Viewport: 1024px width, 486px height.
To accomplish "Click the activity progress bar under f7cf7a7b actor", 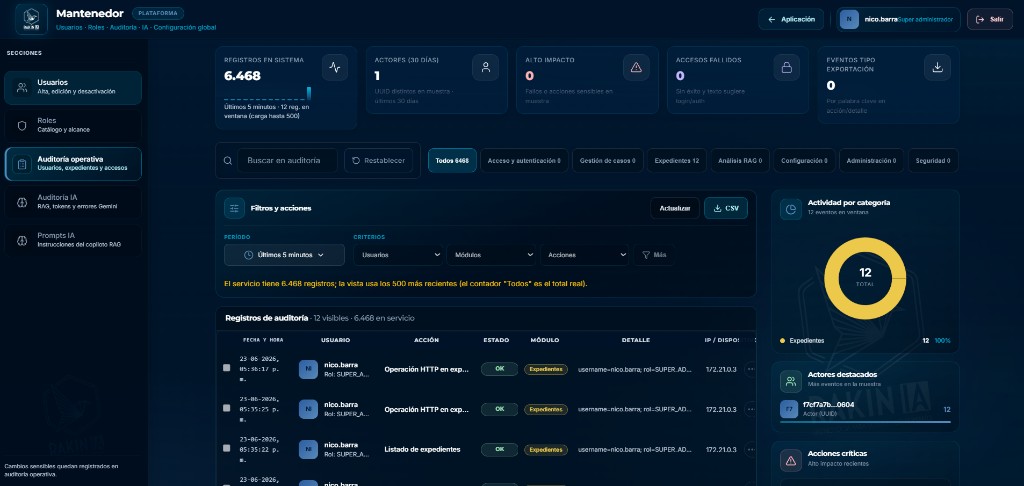I will 865,422.
